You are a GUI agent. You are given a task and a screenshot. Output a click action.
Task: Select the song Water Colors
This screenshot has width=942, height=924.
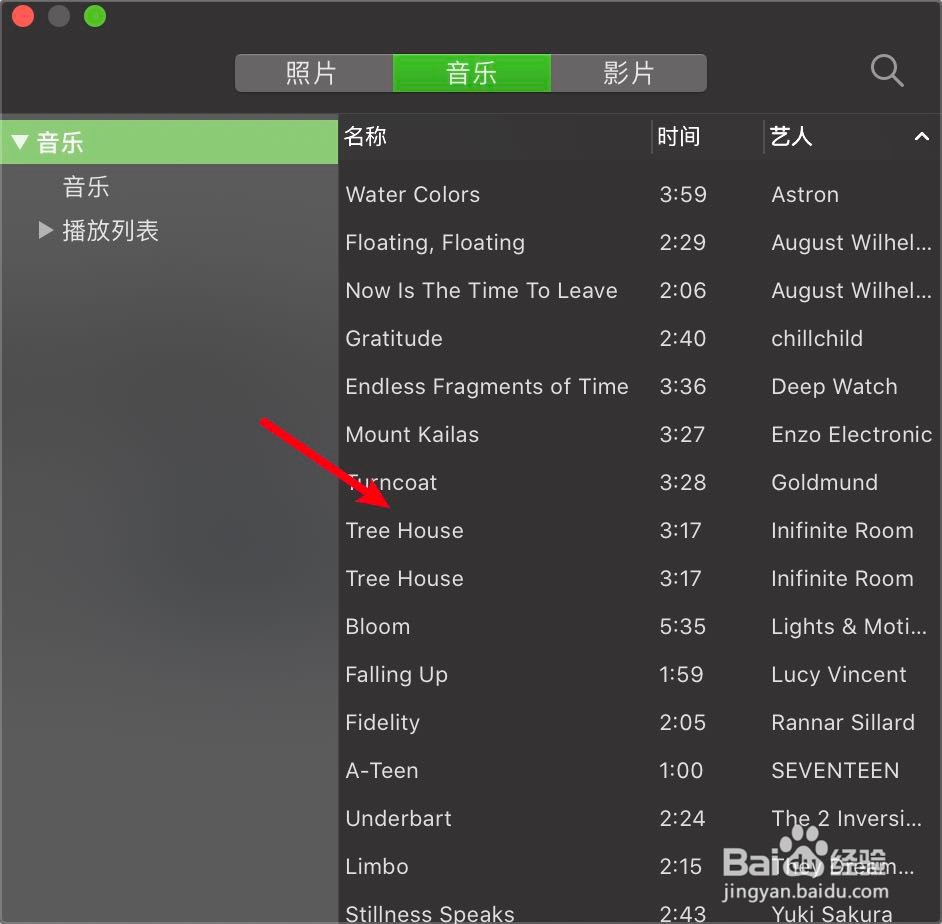pyautogui.click(x=413, y=195)
